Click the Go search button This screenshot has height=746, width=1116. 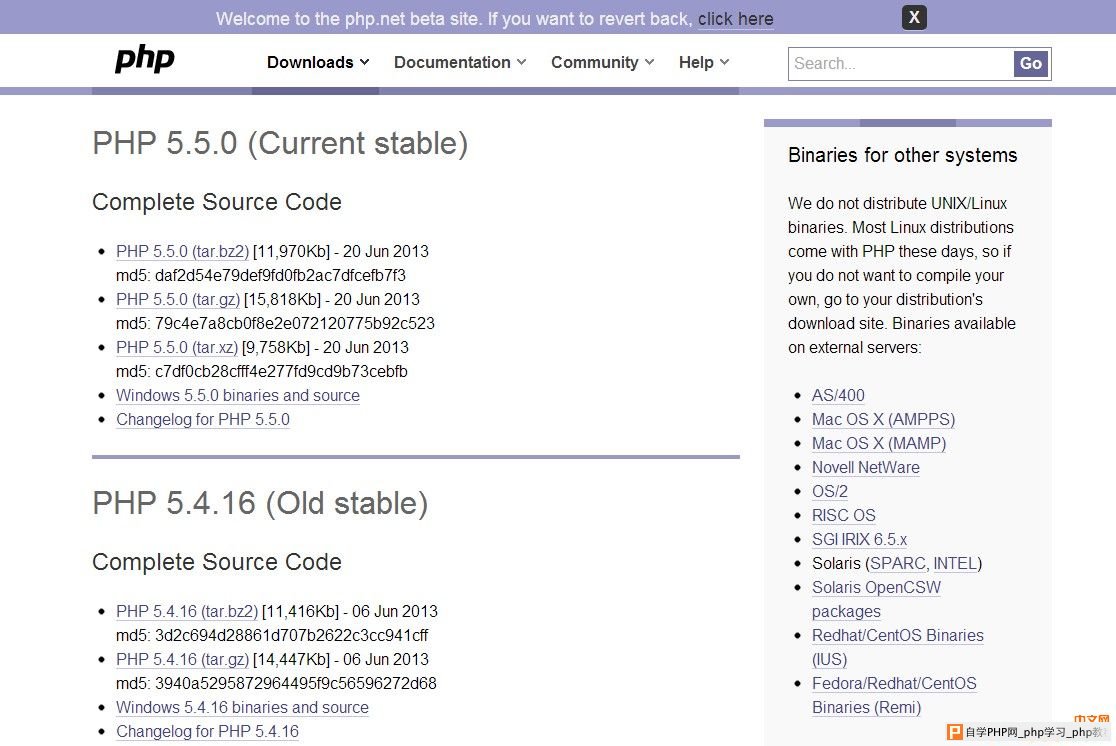(x=1031, y=64)
